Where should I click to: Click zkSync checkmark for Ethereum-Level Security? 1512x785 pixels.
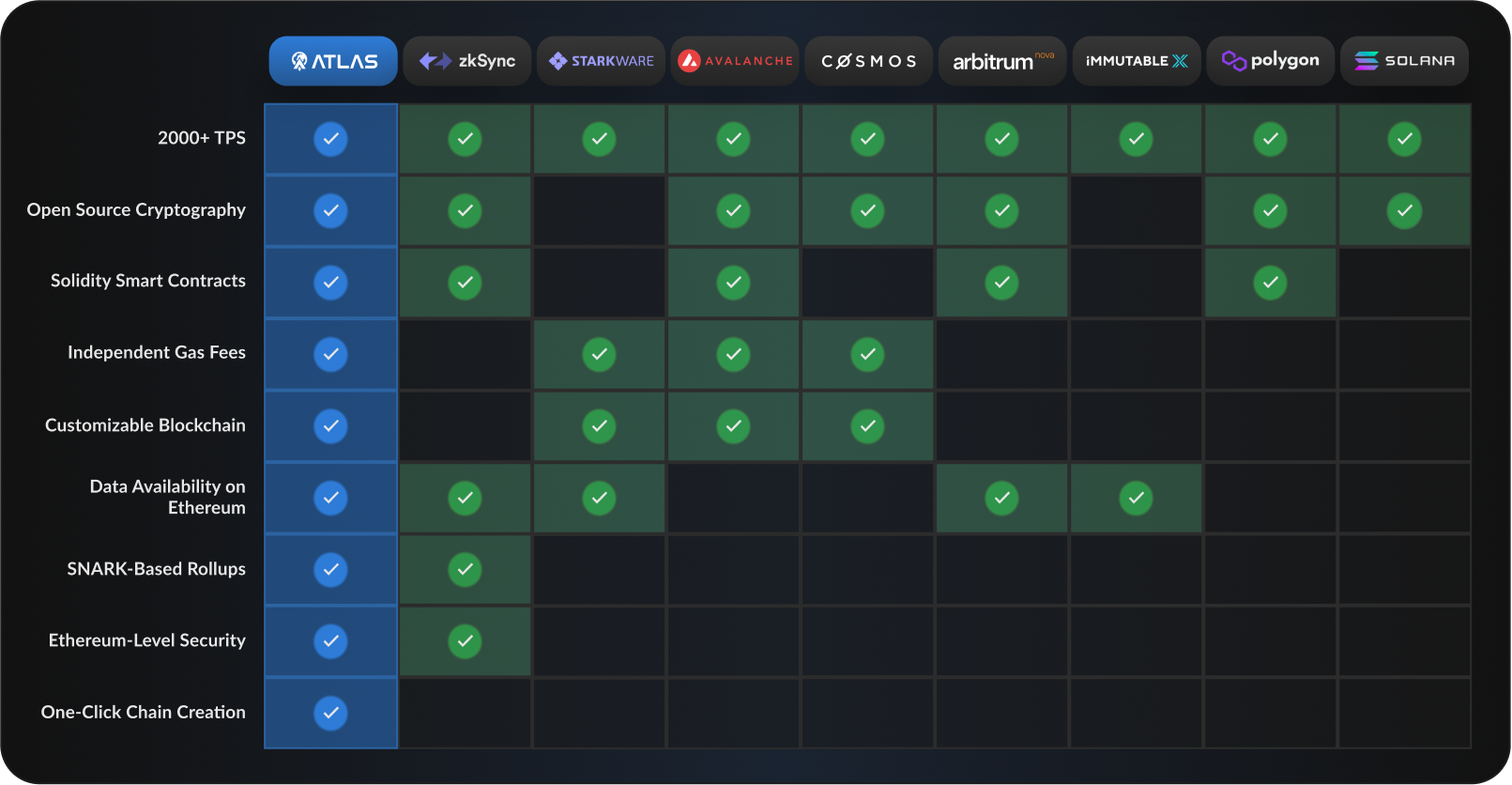click(465, 641)
